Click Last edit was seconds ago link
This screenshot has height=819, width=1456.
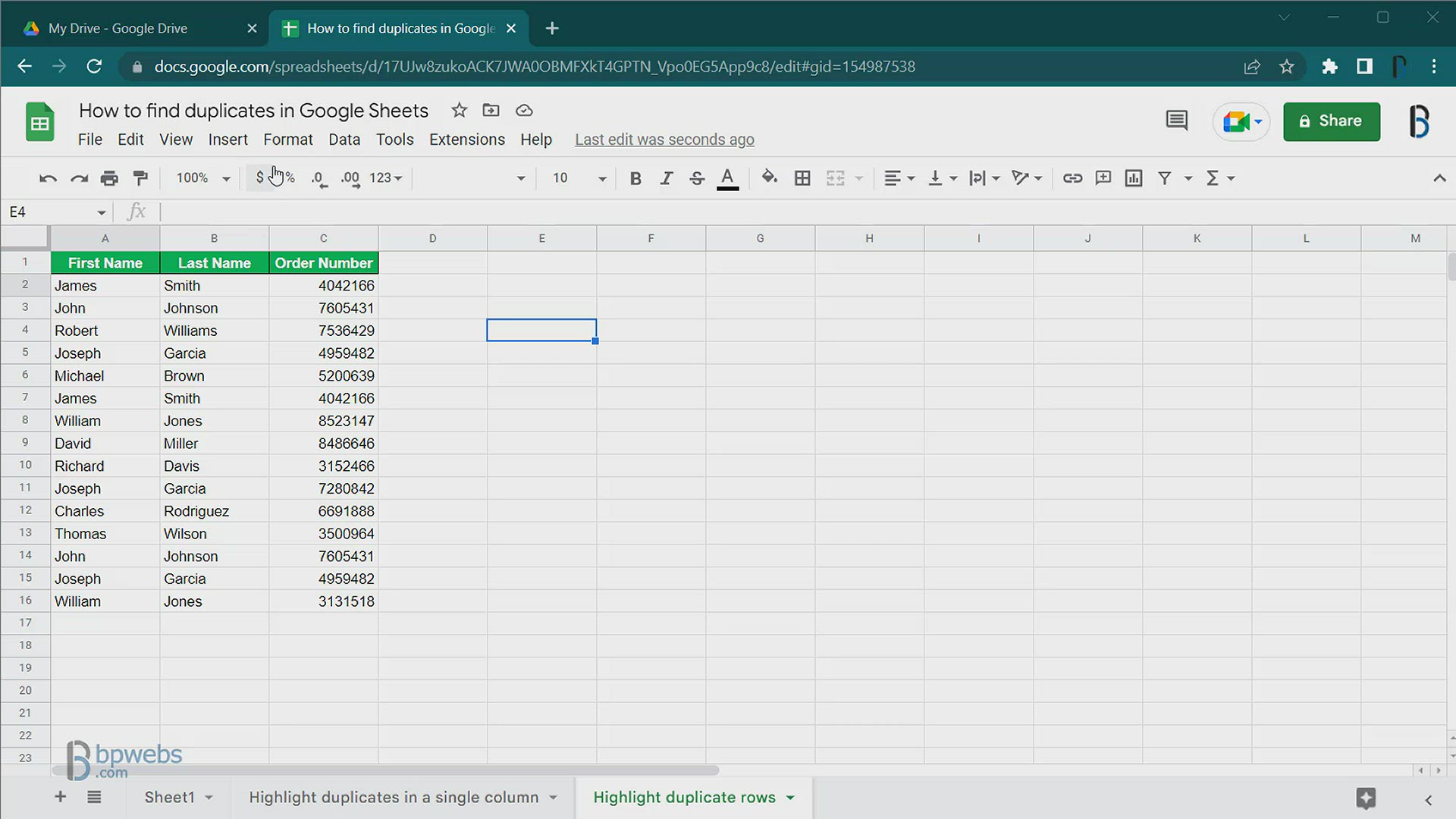tap(664, 140)
